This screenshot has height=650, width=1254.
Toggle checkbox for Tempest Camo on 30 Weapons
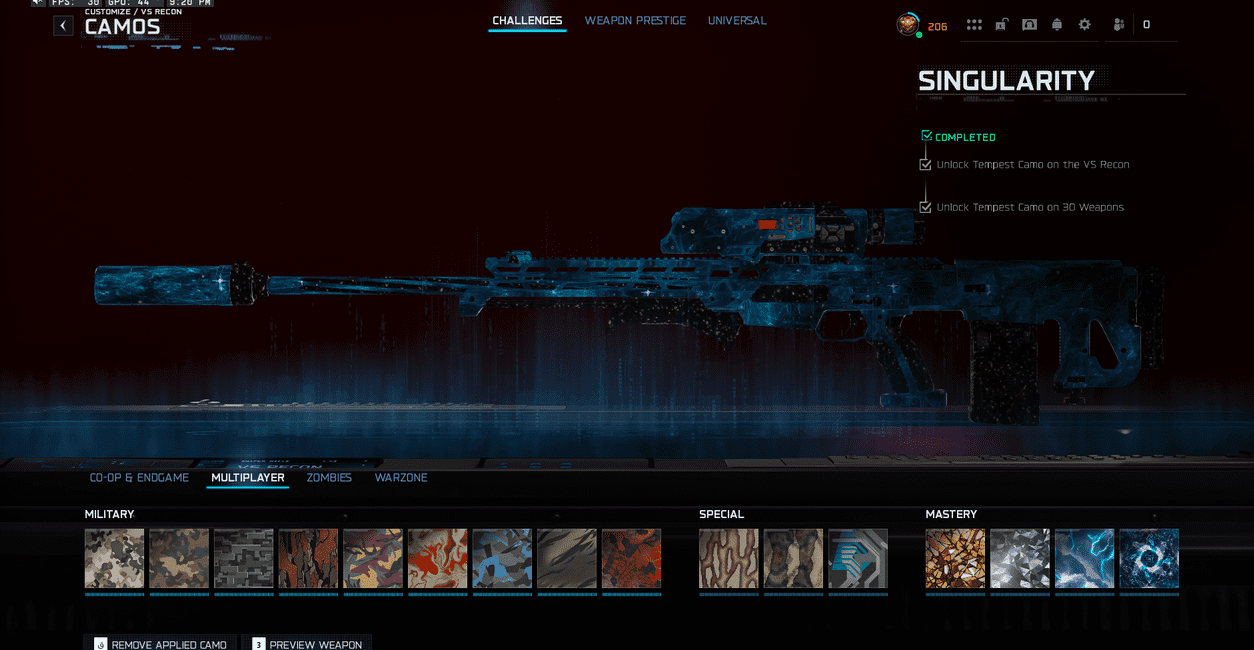[926, 207]
